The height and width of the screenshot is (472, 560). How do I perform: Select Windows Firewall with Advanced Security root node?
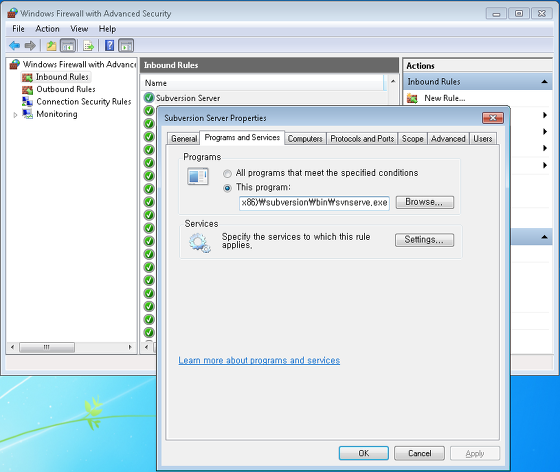79,64
